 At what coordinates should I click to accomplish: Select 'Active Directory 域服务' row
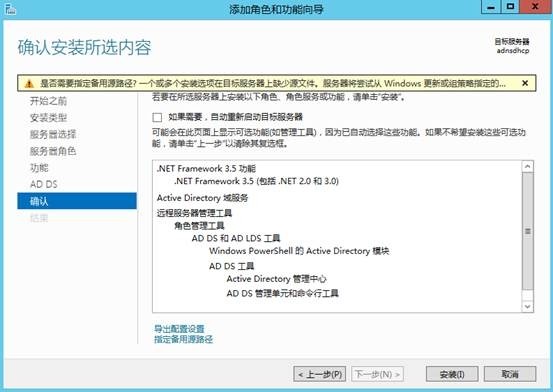[202, 198]
